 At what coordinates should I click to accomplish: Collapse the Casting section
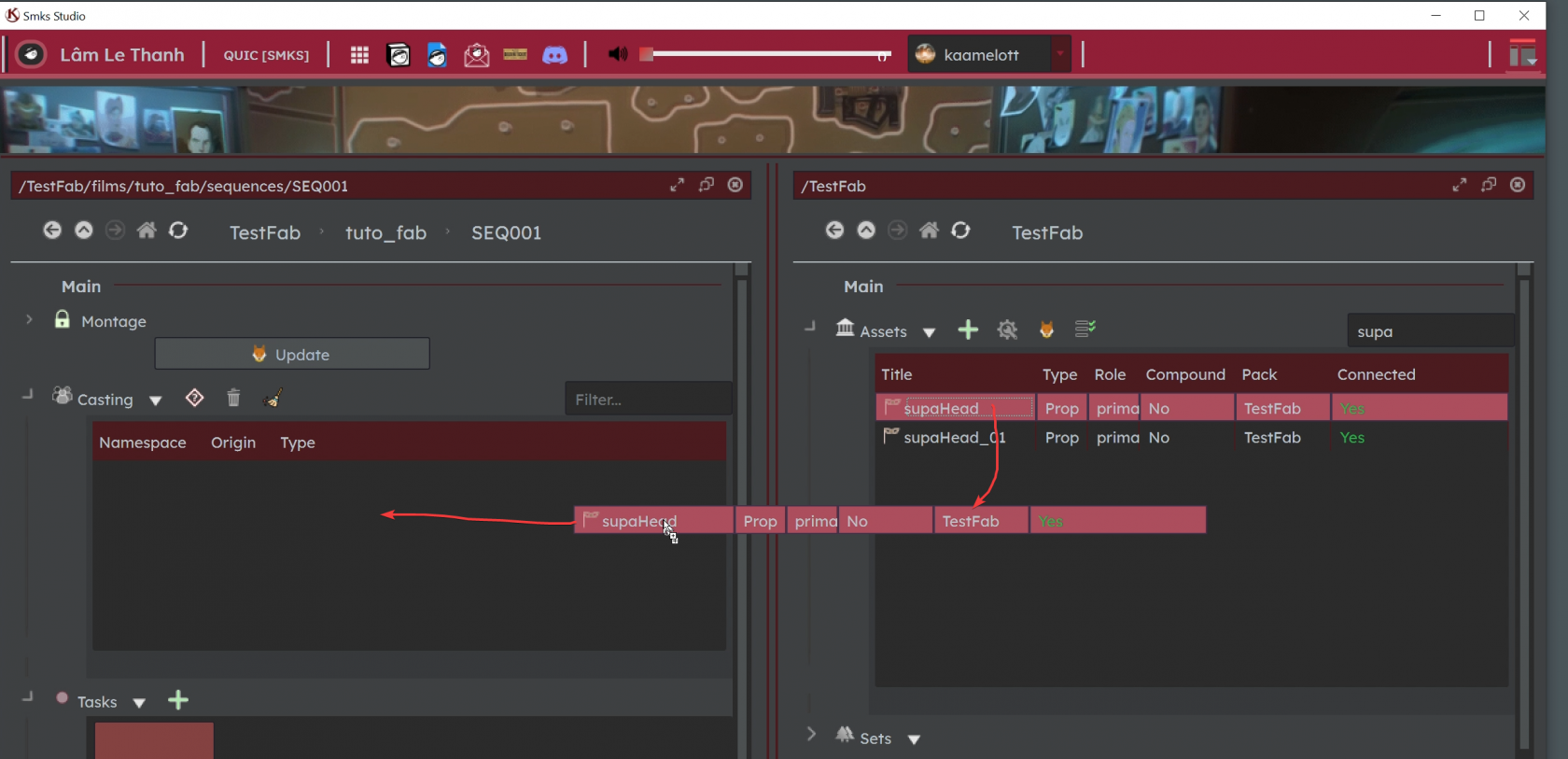[27, 396]
